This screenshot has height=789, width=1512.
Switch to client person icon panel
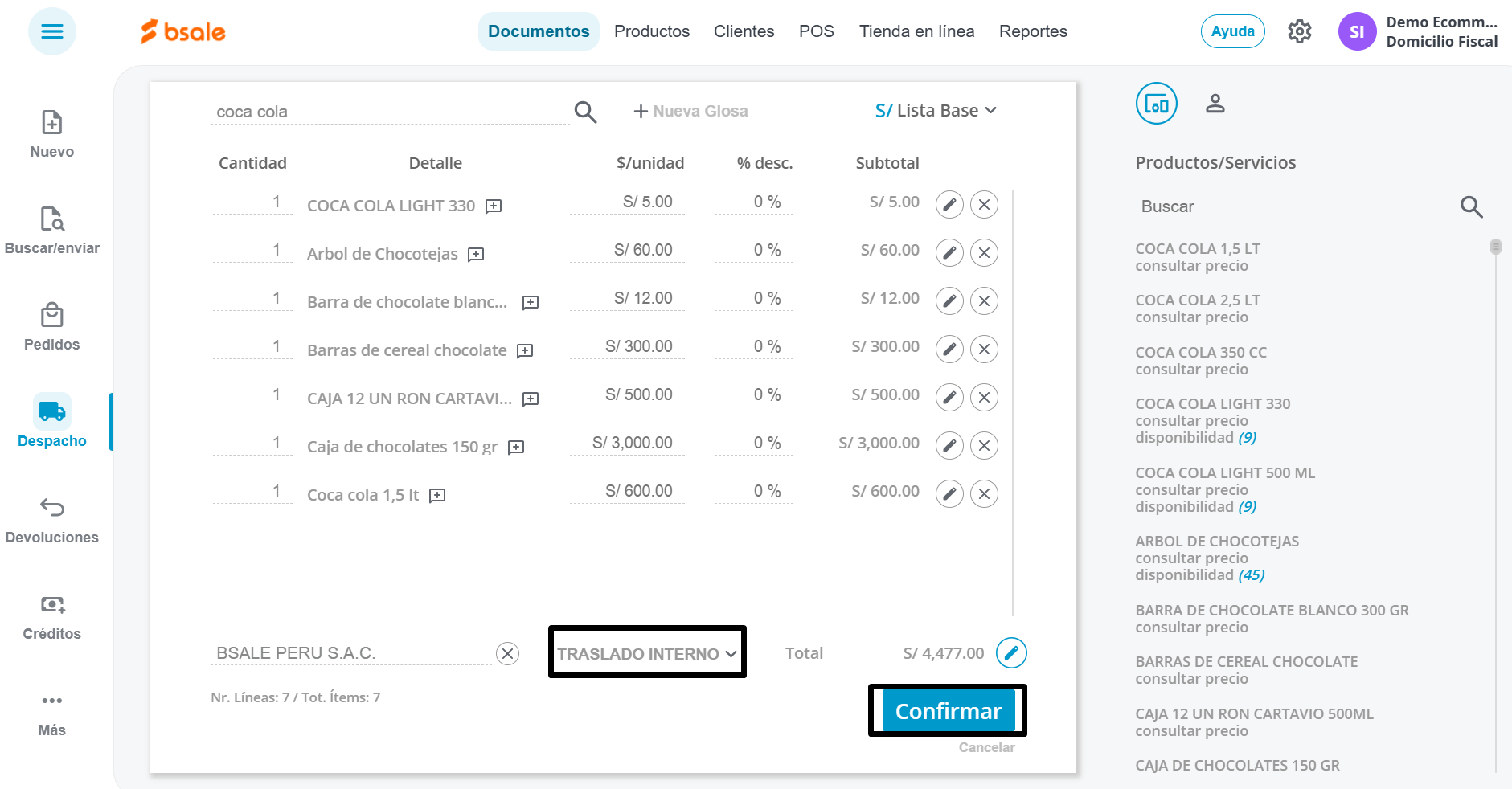1215,104
